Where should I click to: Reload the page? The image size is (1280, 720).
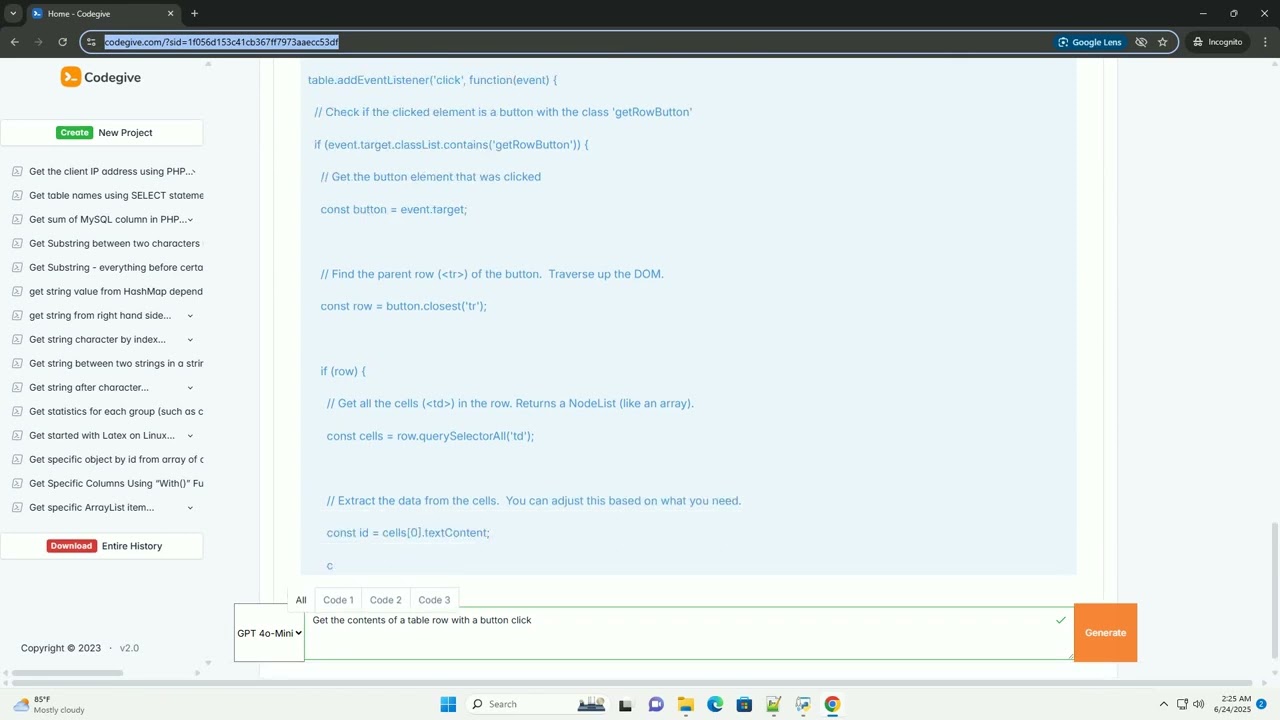pyautogui.click(x=62, y=42)
